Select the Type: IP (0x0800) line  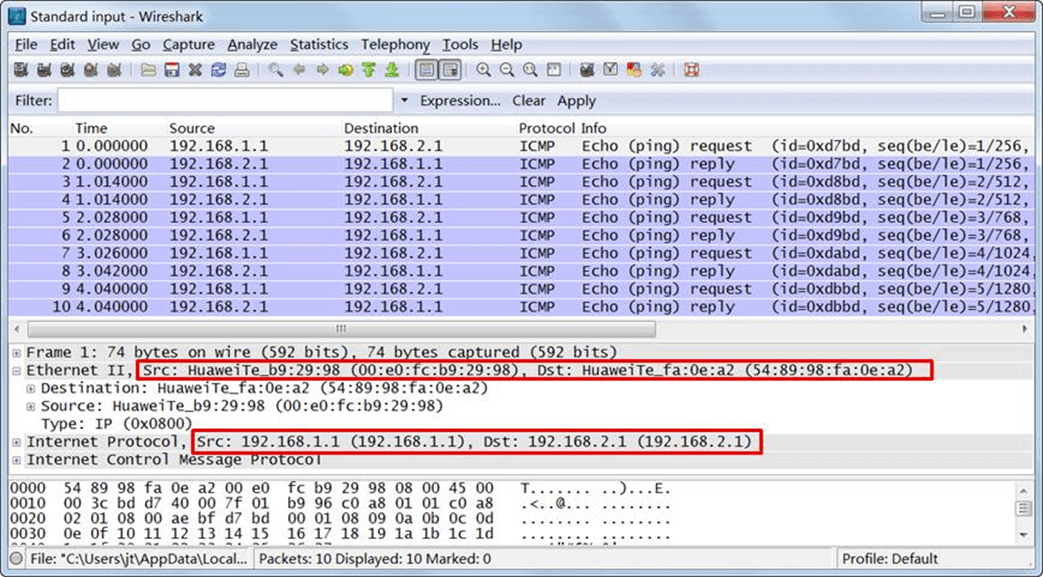[116, 424]
